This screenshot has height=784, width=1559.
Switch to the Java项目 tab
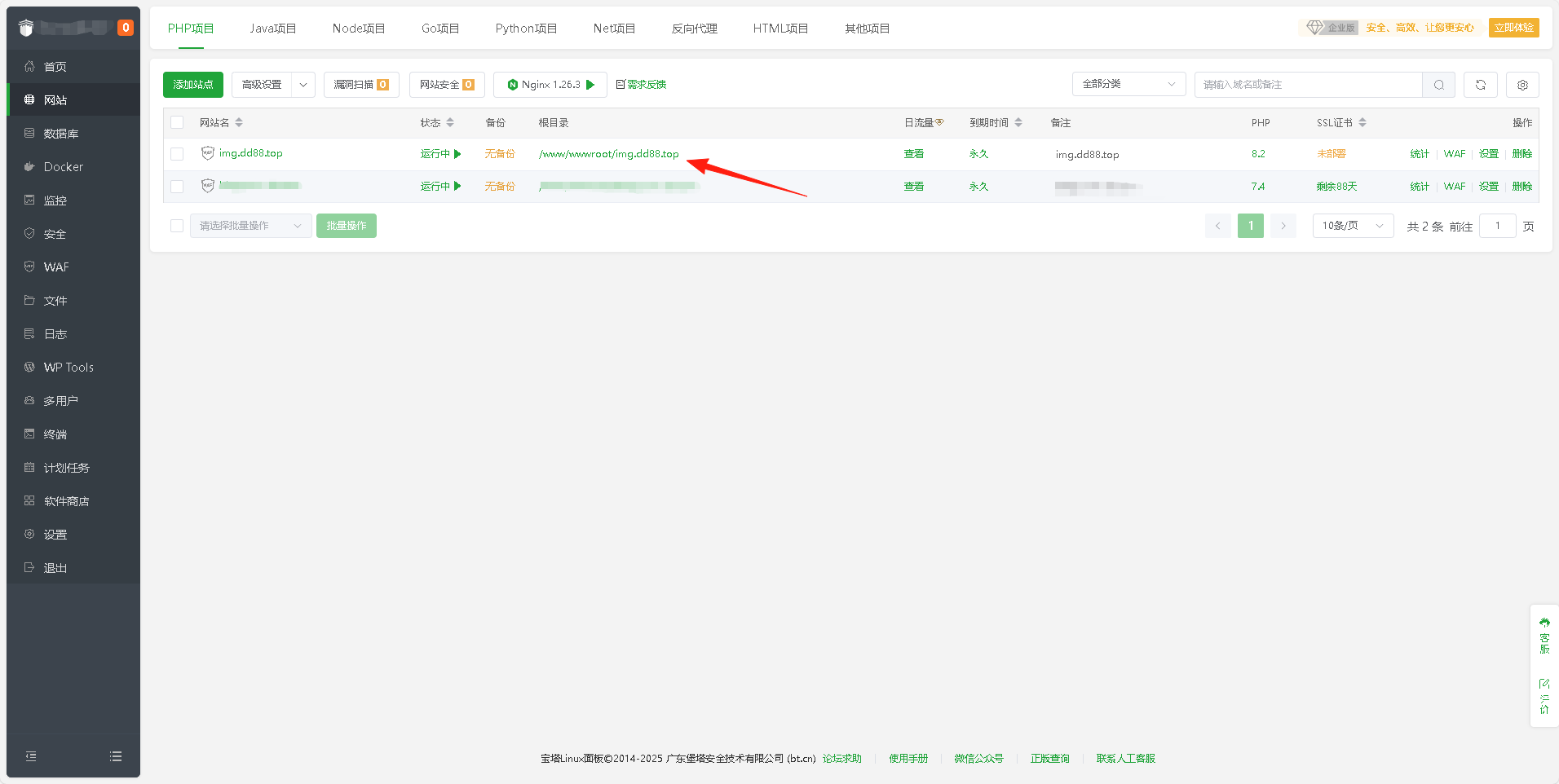pyautogui.click(x=272, y=29)
